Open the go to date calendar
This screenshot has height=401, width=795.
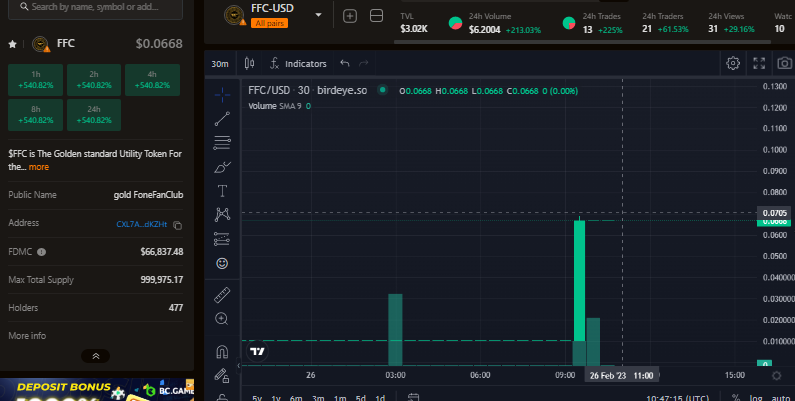click(414, 397)
